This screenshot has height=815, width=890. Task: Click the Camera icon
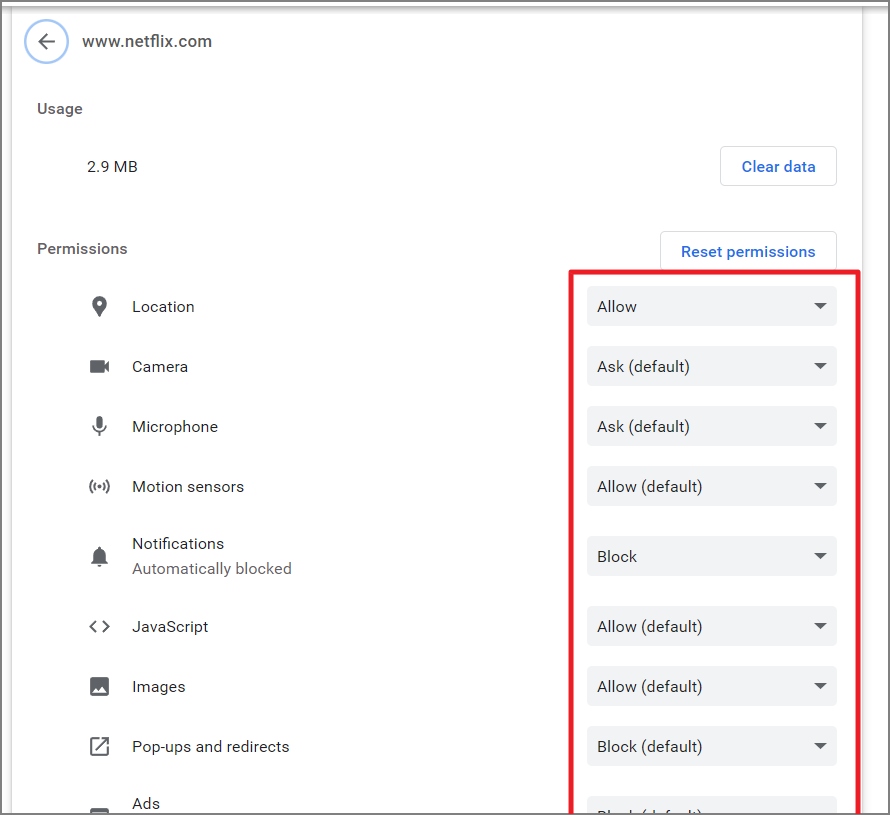pyautogui.click(x=99, y=367)
